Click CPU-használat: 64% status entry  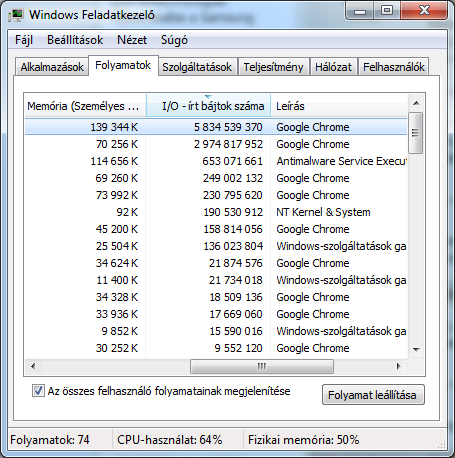click(170, 440)
